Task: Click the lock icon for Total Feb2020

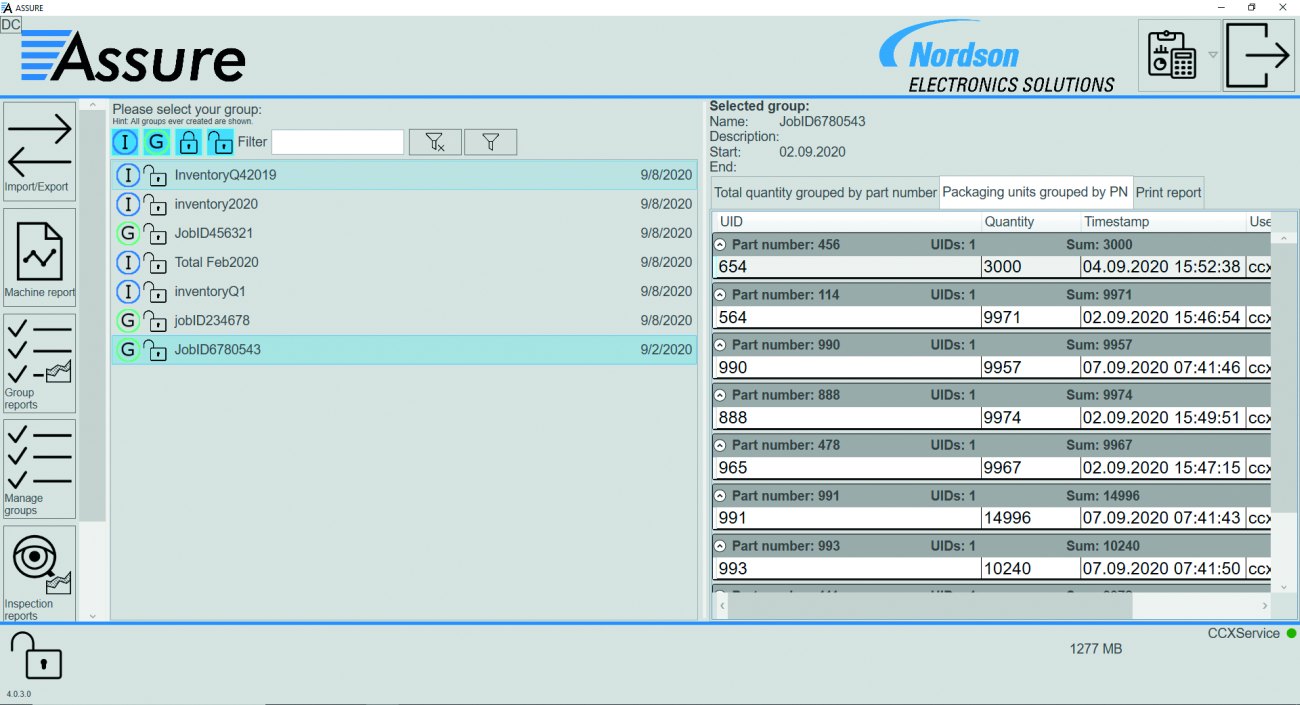Action: [x=155, y=263]
